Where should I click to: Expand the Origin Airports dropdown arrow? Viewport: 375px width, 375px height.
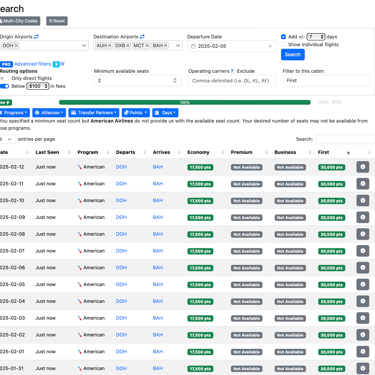click(84, 45)
